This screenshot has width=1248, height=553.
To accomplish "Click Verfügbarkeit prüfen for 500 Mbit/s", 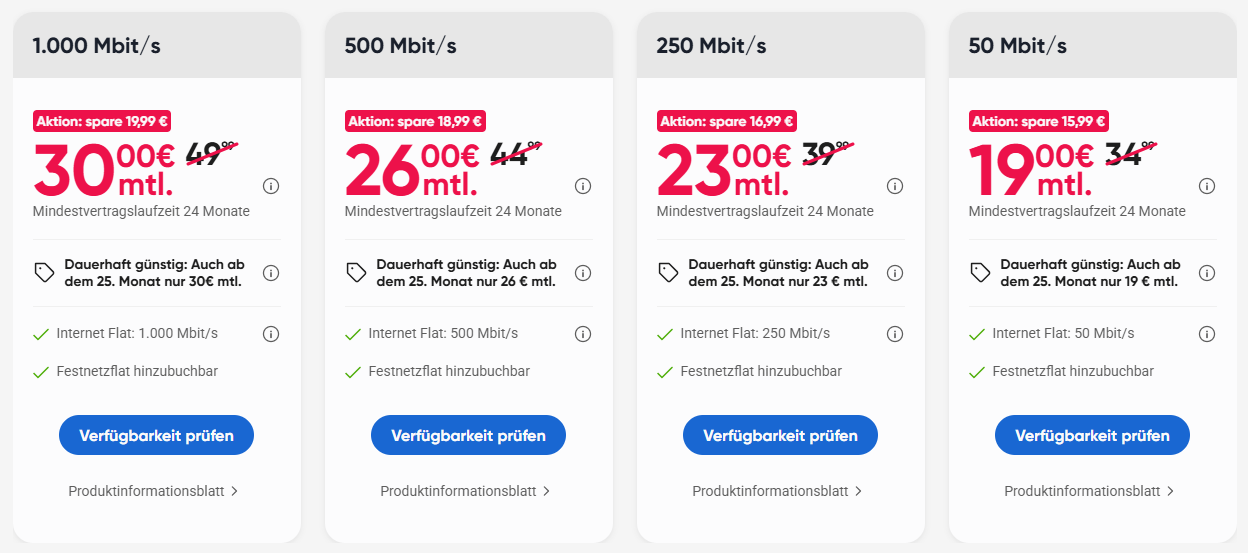I will tap(468, 436).
